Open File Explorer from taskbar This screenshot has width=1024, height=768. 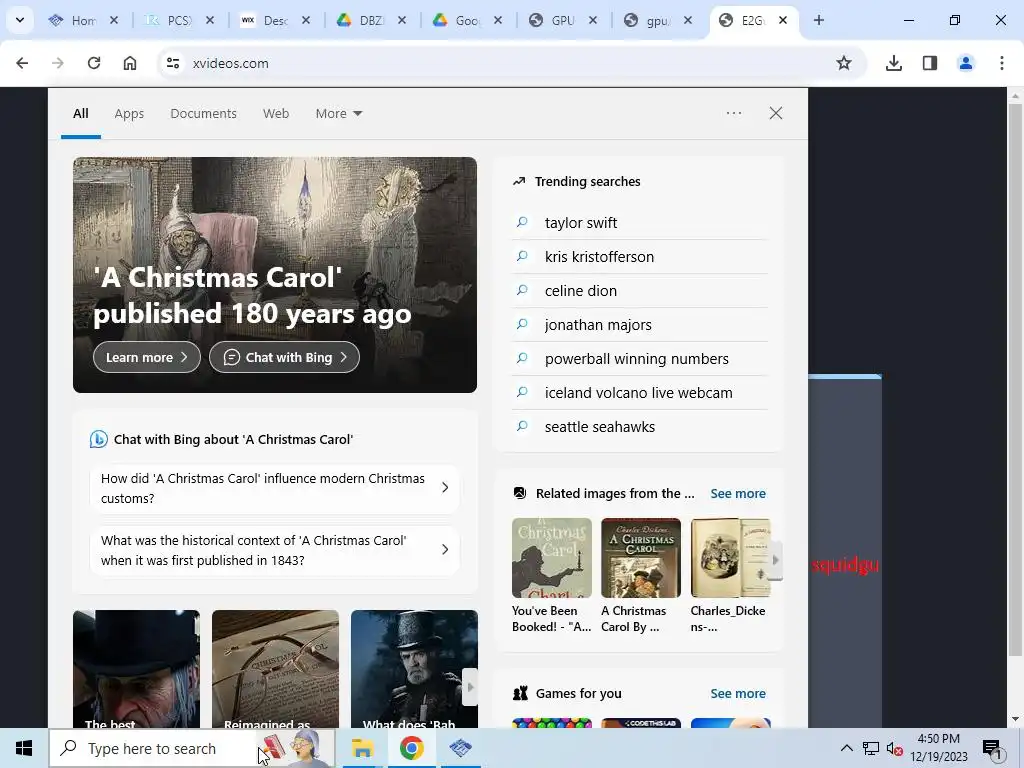(x=362, y=748)
